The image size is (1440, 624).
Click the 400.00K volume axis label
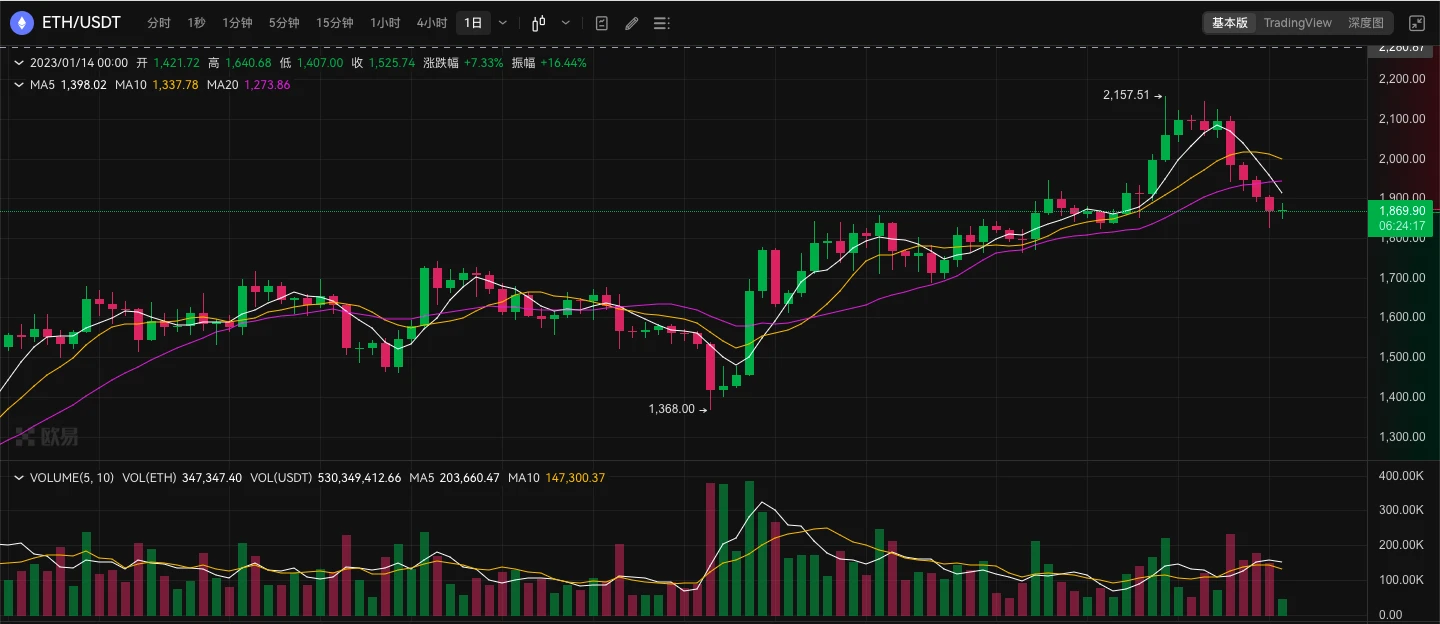point(1401,475)
